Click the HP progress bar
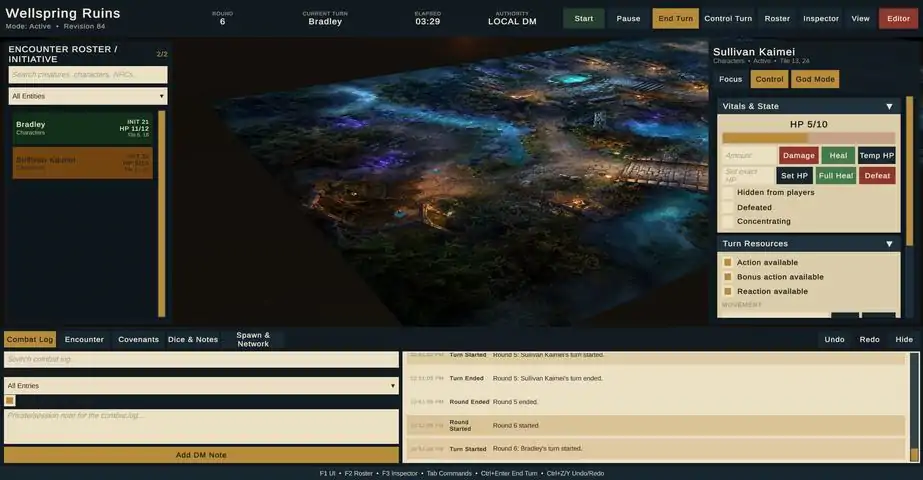This screenshot has height=480, width=923. [808, 138]
